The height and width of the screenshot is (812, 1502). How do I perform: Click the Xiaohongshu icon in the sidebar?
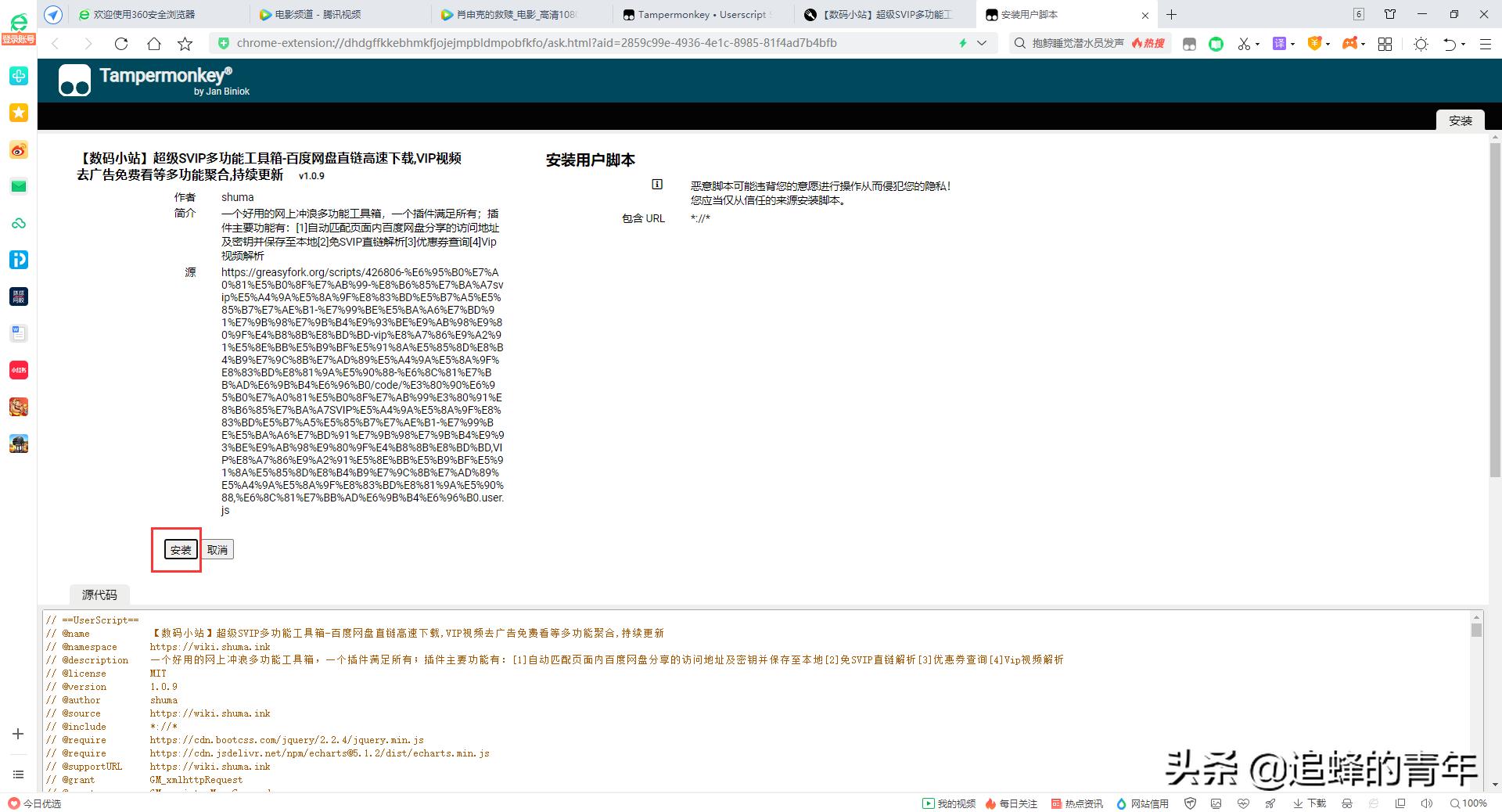coord(19,370)
